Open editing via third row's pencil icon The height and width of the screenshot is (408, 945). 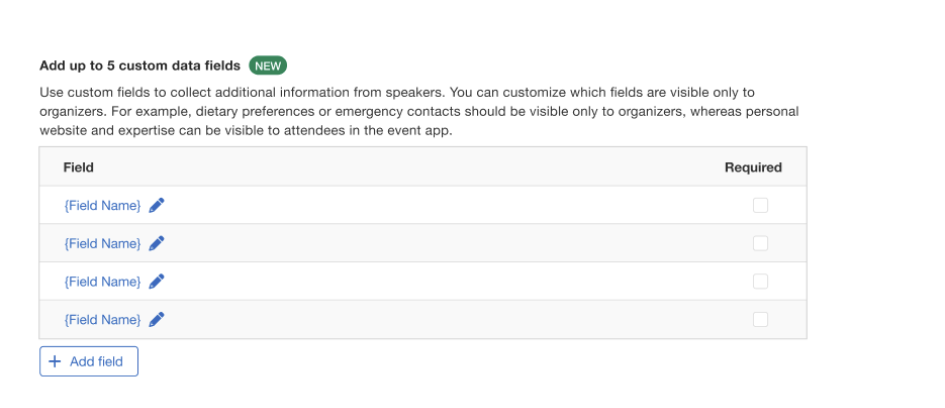[157, 281]
